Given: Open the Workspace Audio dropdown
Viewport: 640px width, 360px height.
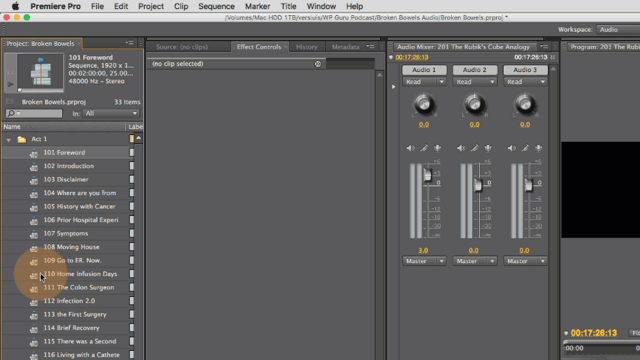Looking at the screenshot, I should [x=618, y=29].
